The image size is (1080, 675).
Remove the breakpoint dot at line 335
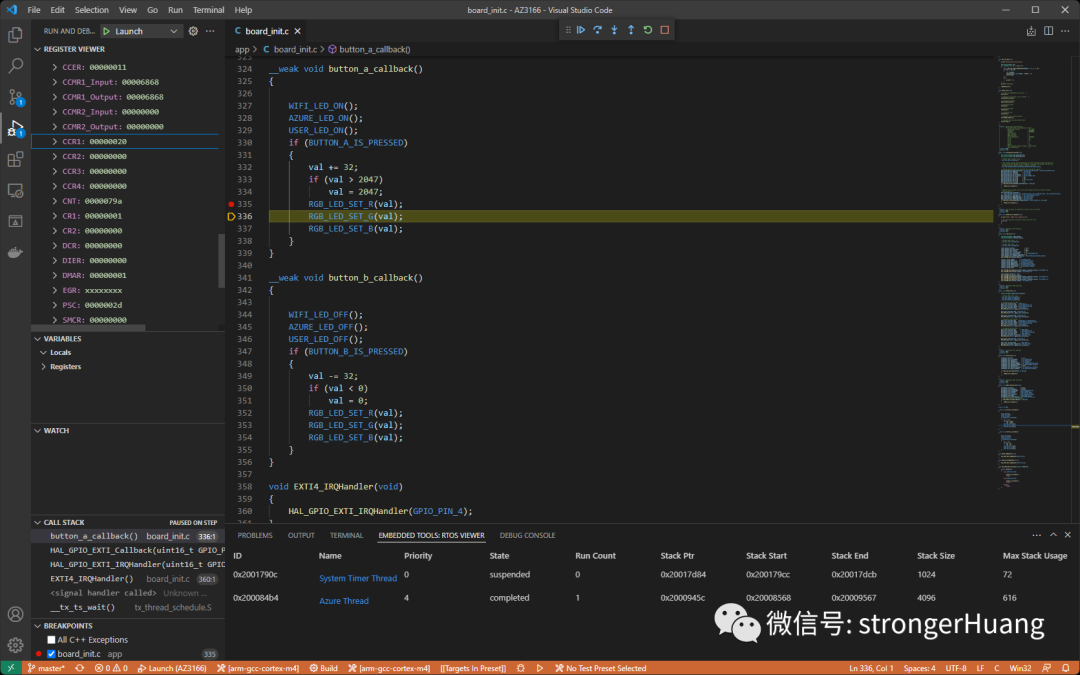pos(231,204)
